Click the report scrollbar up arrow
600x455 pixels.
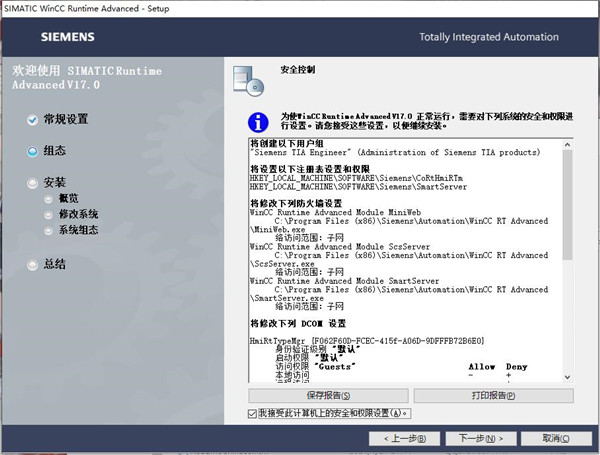(567, 145)
